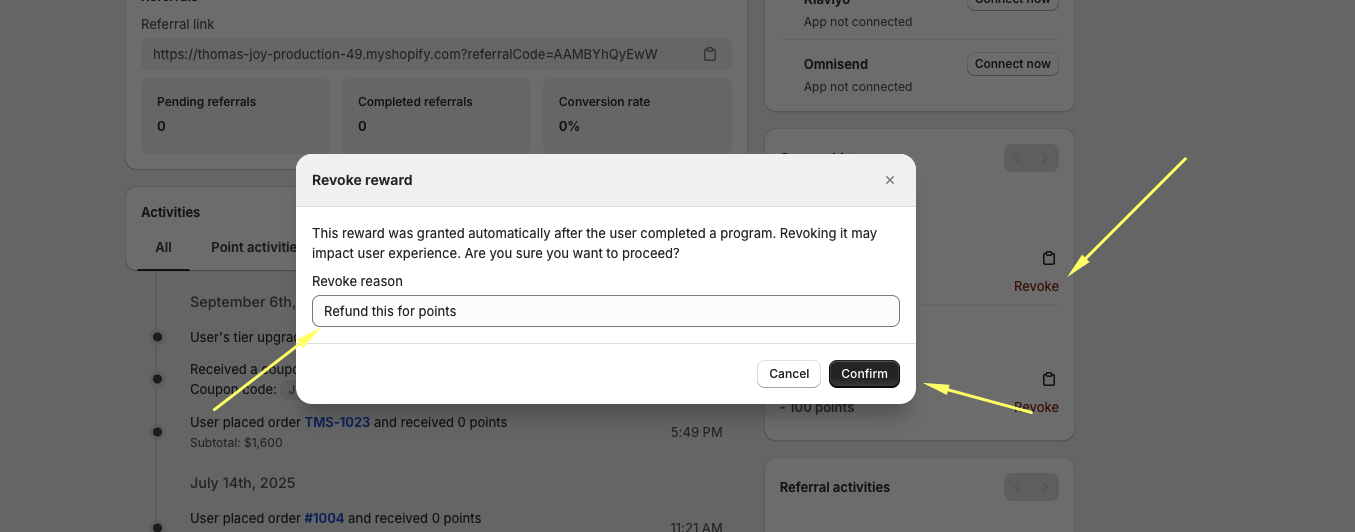Open order #1004 link
The height and width of the screenshot is (532, 1355).
coord(324,518)
